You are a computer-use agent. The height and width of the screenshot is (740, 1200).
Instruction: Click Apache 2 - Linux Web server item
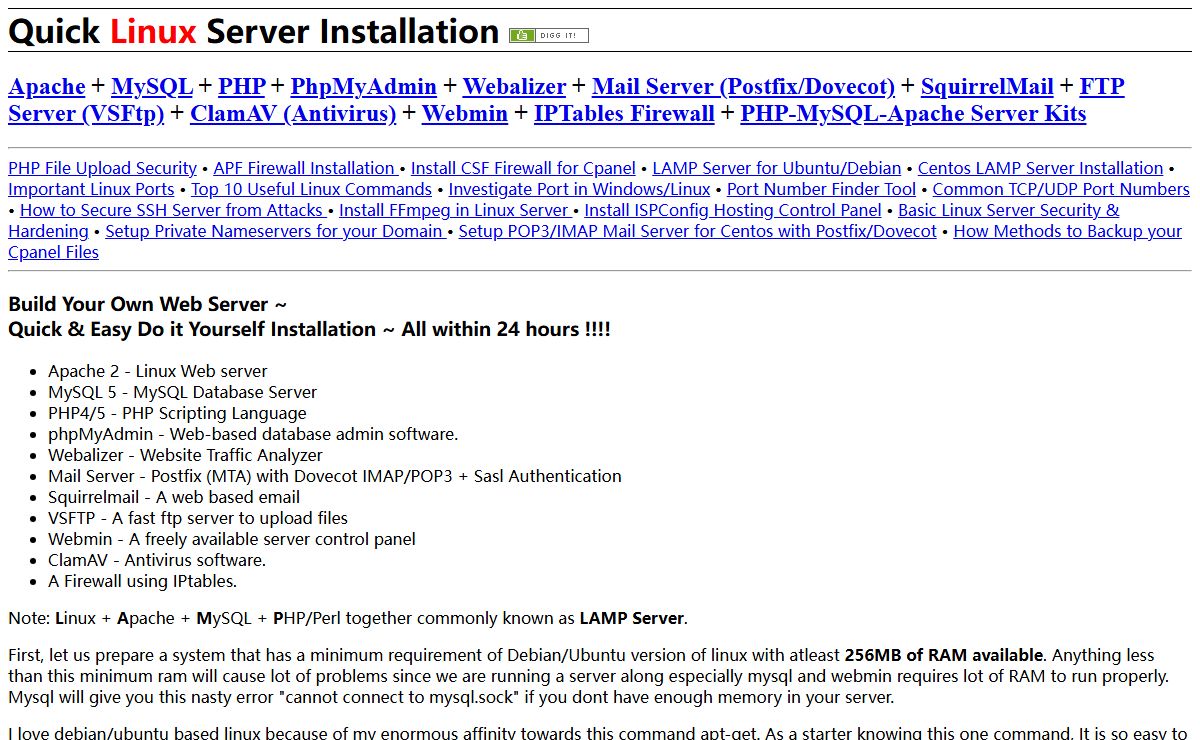point(158,371)
